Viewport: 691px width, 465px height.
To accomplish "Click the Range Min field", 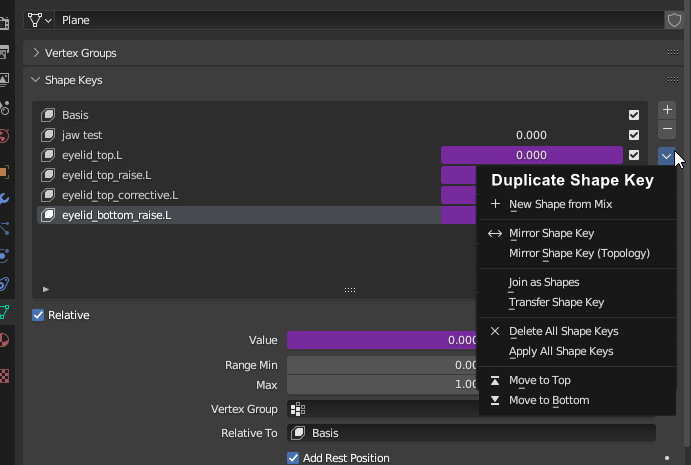I will (x=382, y=365).
